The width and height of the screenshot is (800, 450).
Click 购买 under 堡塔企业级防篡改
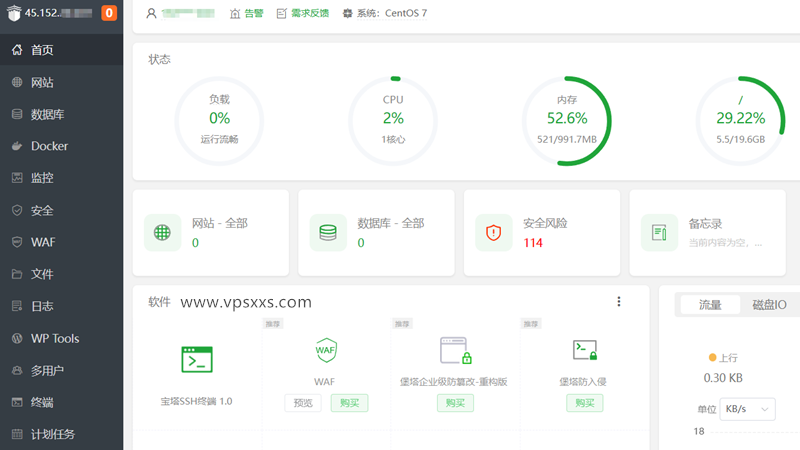pyautogui.click(x=455, y=403)
